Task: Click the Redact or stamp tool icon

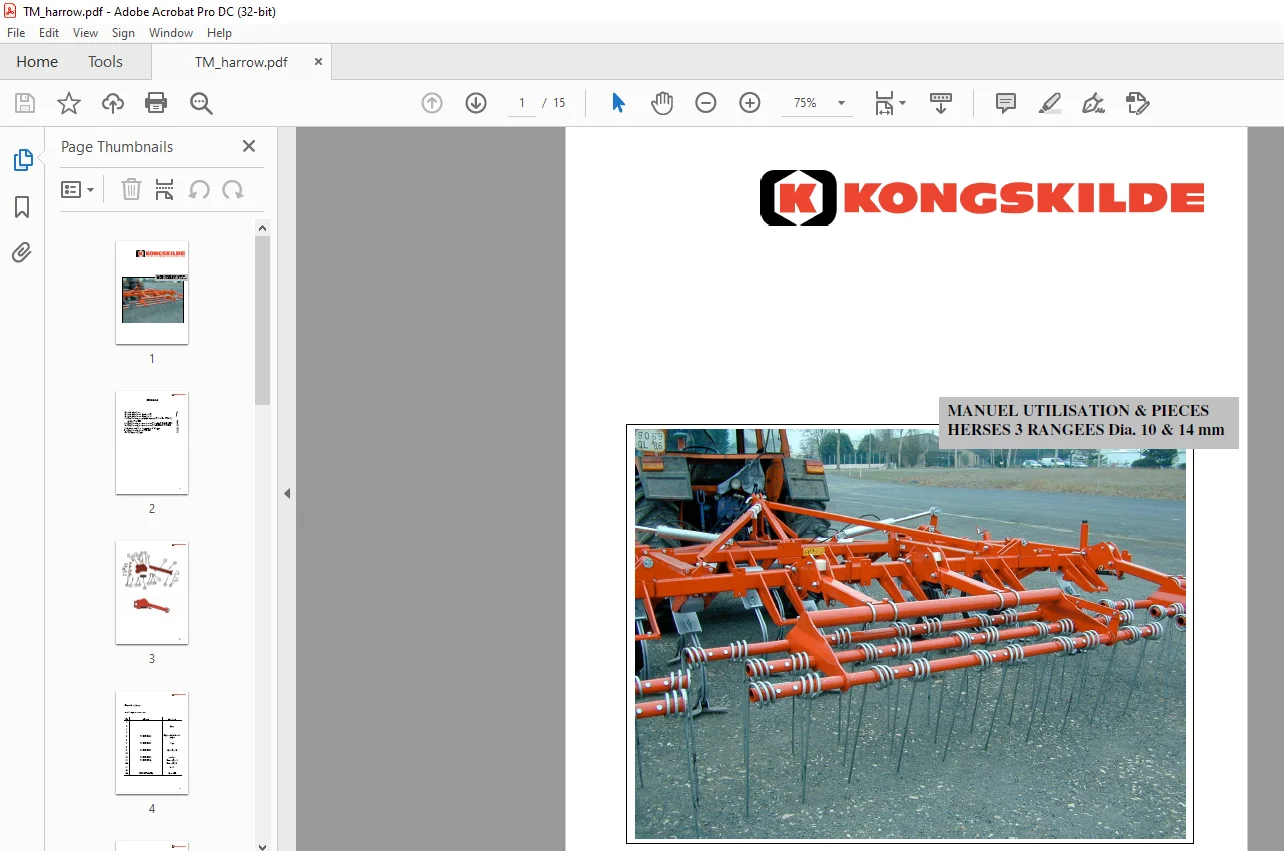Action: point(1138,103)
